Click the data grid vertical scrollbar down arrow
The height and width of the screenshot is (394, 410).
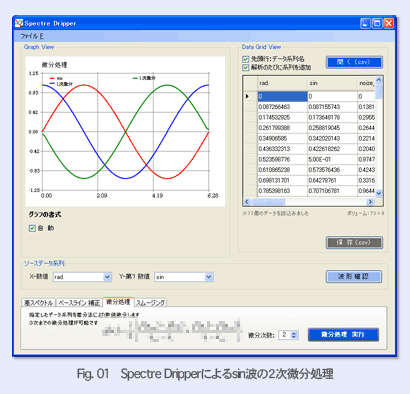(379, 193)
